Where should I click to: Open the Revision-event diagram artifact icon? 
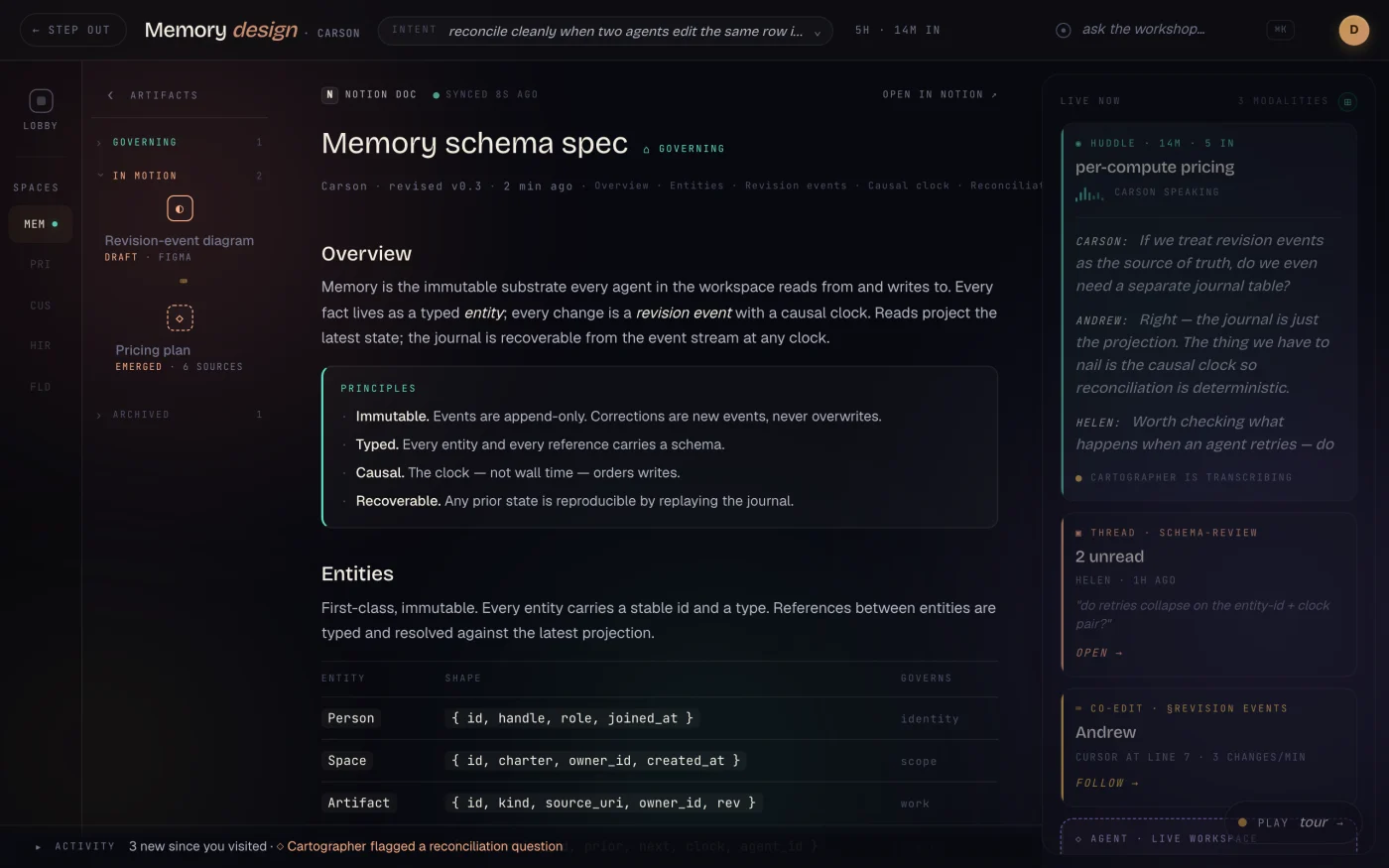pos(180,209)
